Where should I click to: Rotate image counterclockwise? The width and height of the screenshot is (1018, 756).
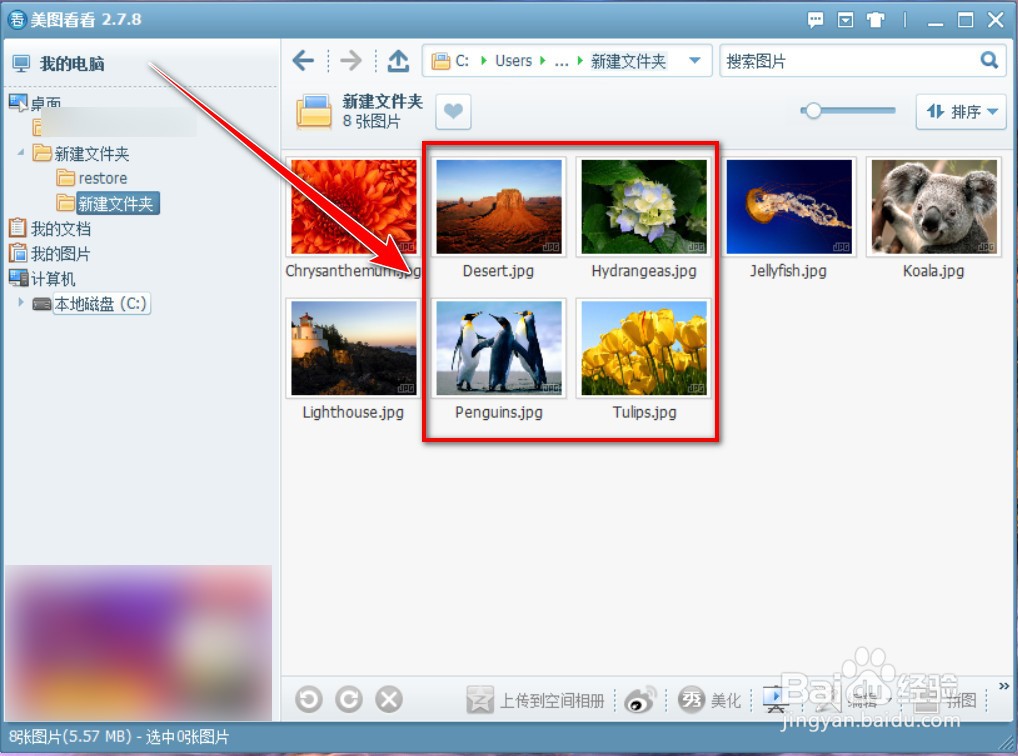pos(308,699)
